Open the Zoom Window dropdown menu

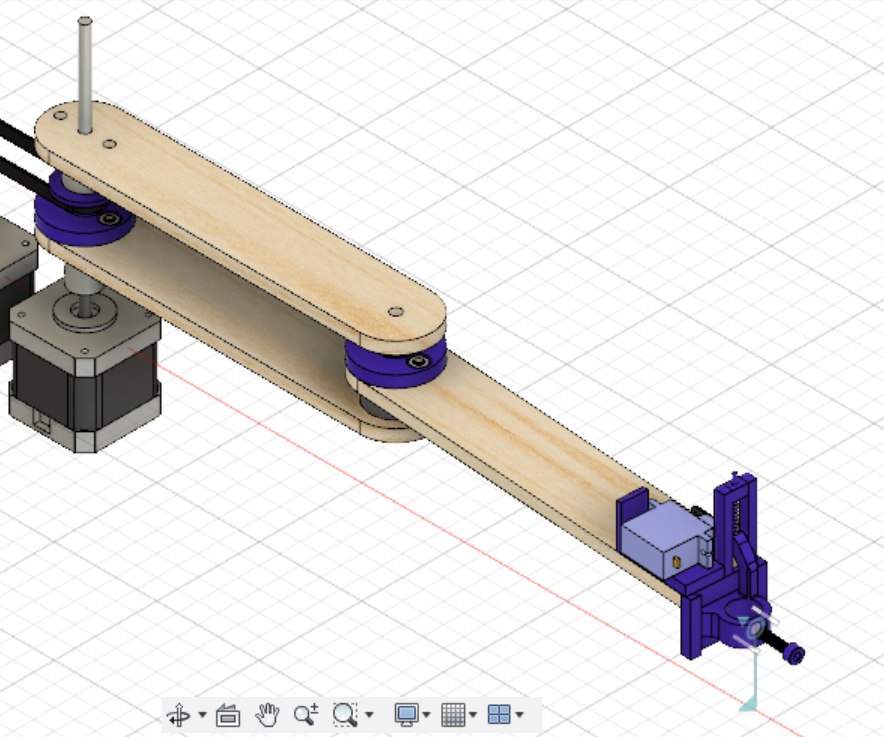[369, 714]
